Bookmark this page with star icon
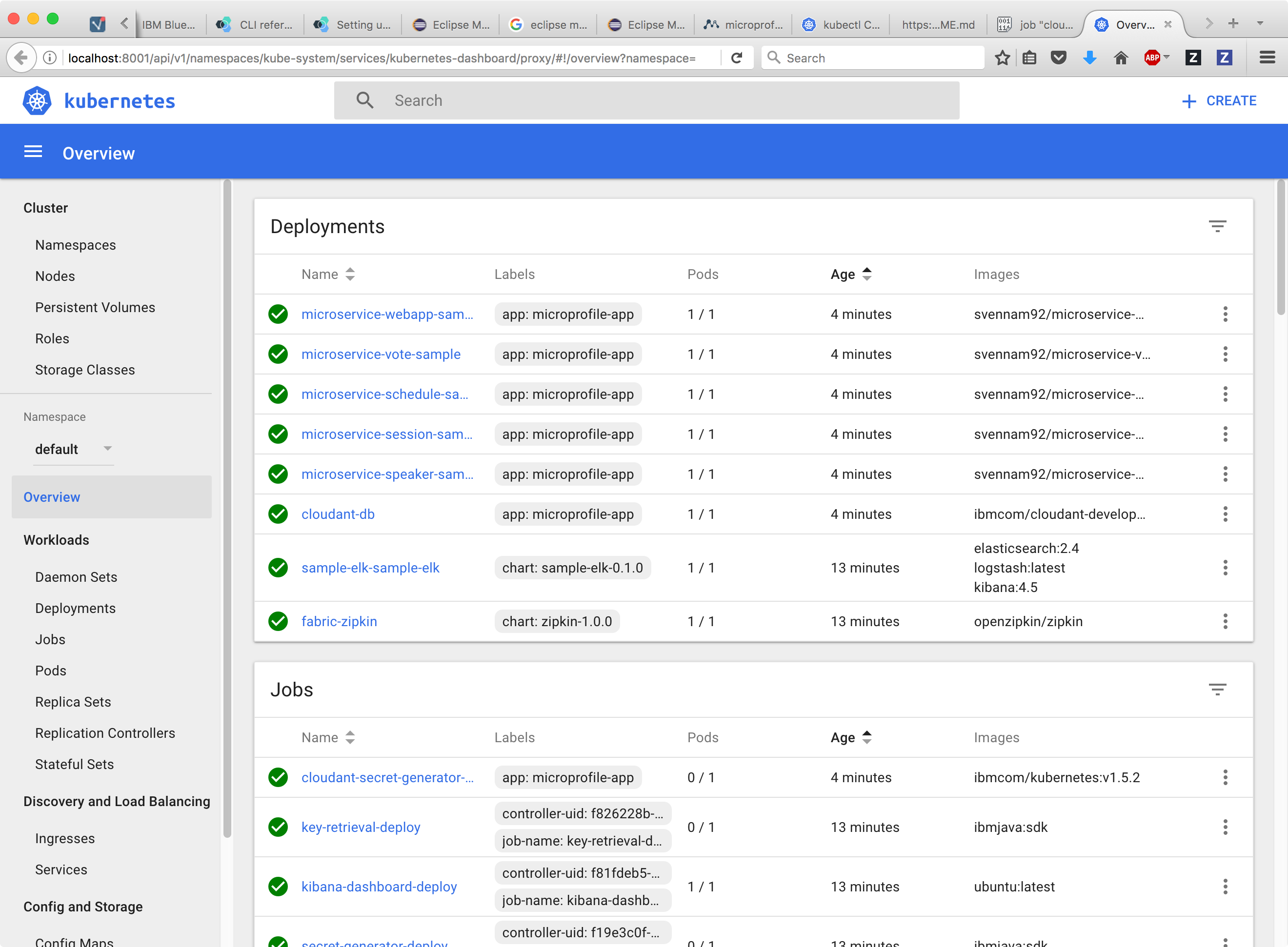The height and width of the screenshot is (947, 1288). pyautogui.click(x=1002, y=58)
